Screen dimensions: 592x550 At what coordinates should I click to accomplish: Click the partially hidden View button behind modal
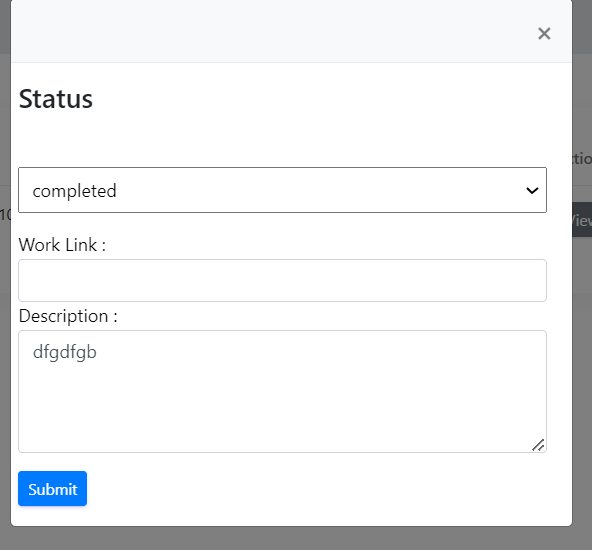click(582, 220)
